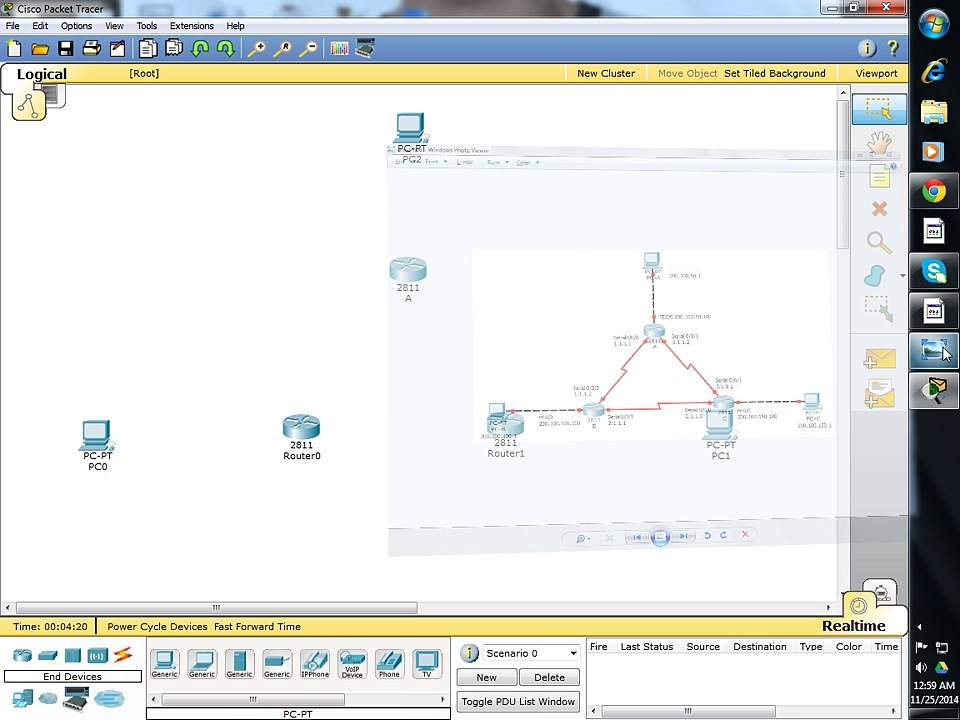Activate the Place Note tool
This screenshot has width=960, height=720.
[879, 177]
